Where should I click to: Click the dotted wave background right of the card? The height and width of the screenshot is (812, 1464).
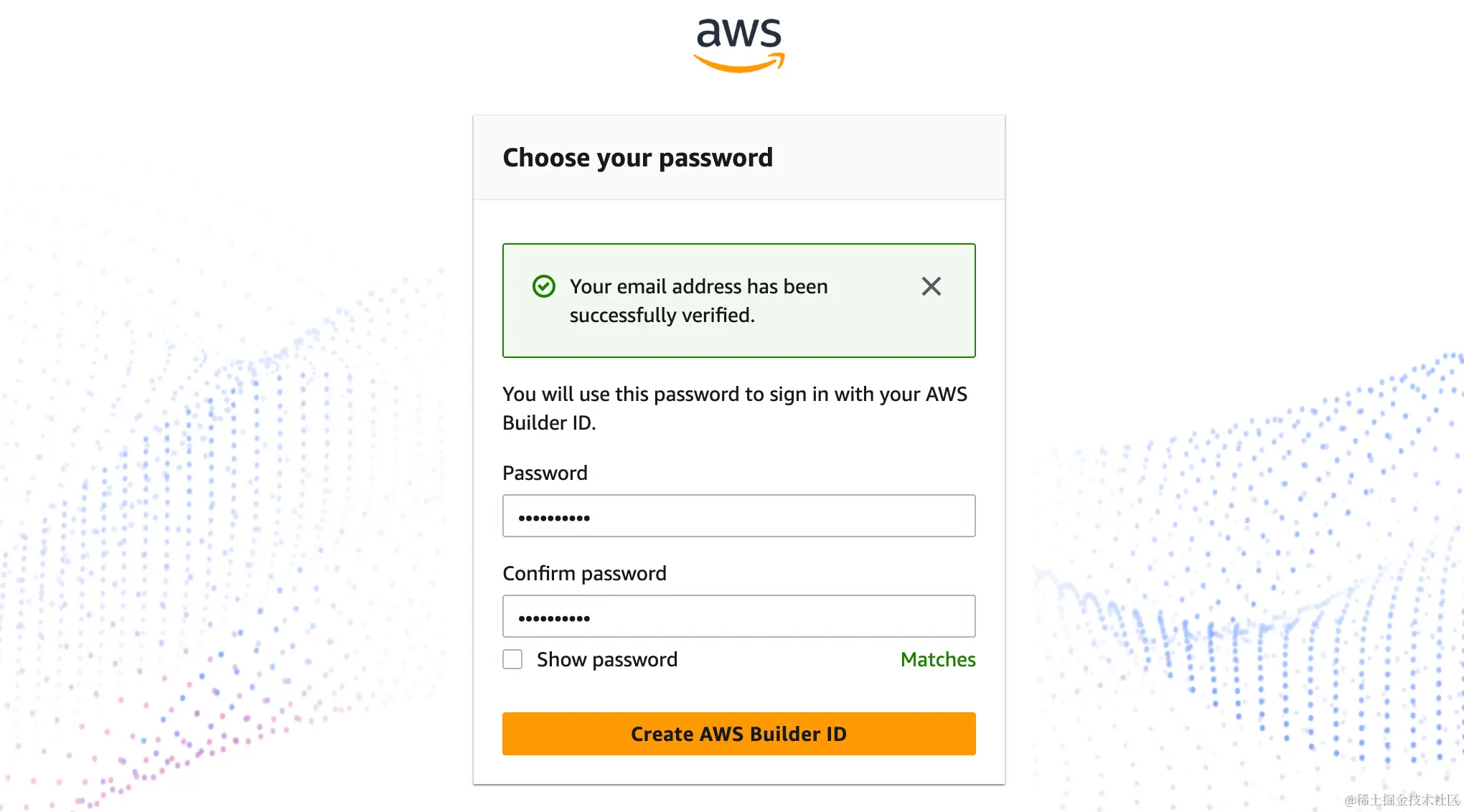pos(1256,538)
